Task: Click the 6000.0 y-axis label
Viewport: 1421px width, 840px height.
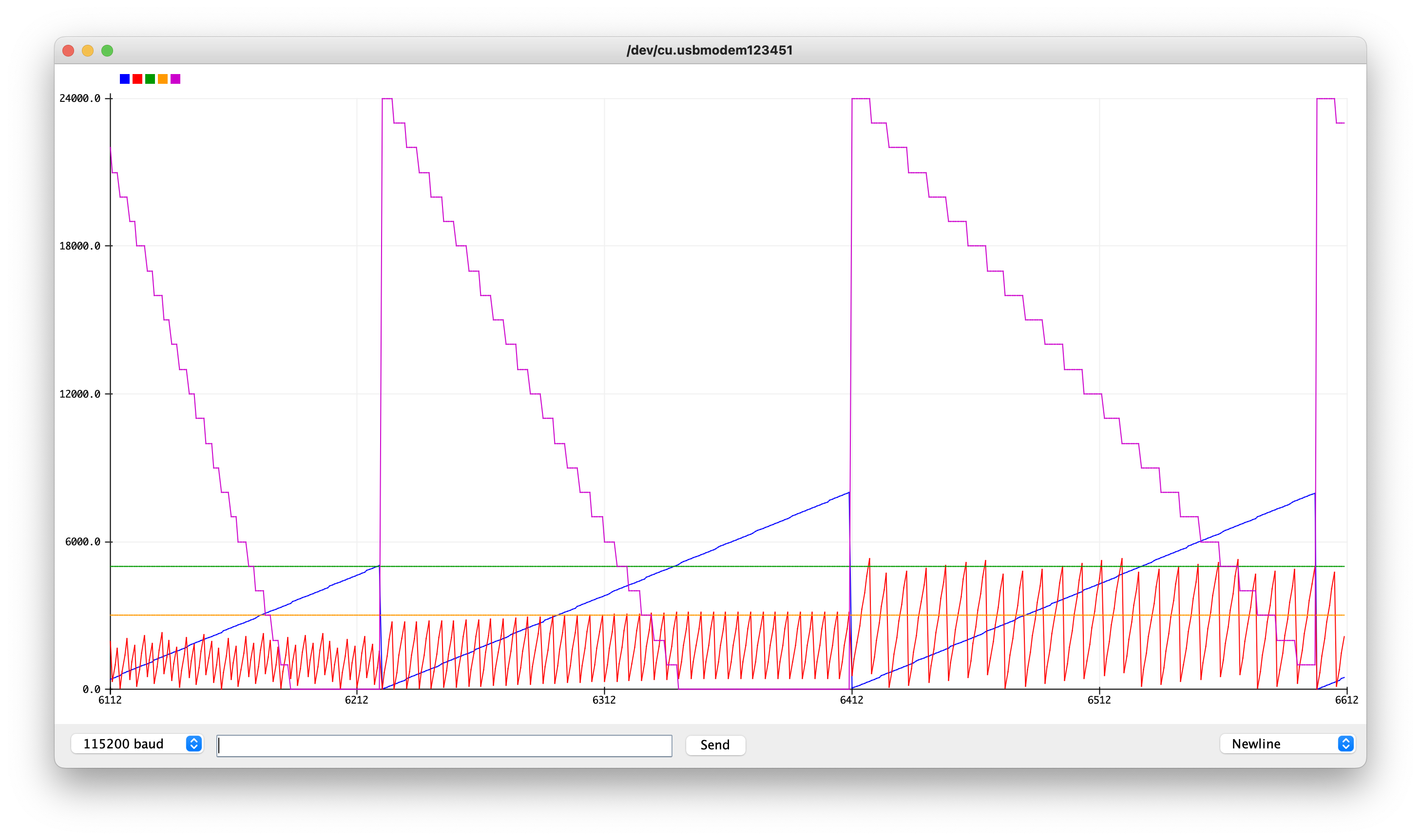Action: [83, 542]
